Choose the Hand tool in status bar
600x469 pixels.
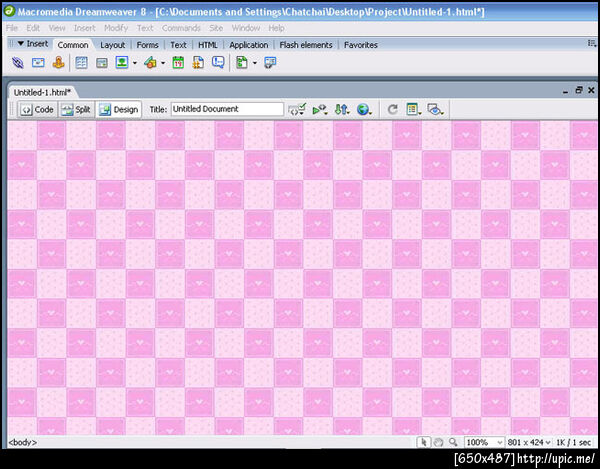[x=439, y=443]
